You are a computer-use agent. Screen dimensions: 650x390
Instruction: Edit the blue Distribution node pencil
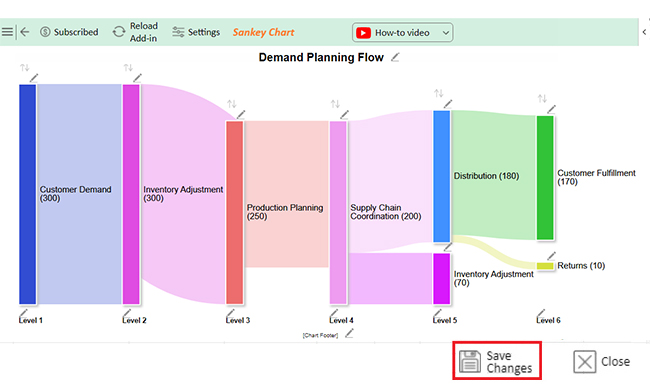448,104
